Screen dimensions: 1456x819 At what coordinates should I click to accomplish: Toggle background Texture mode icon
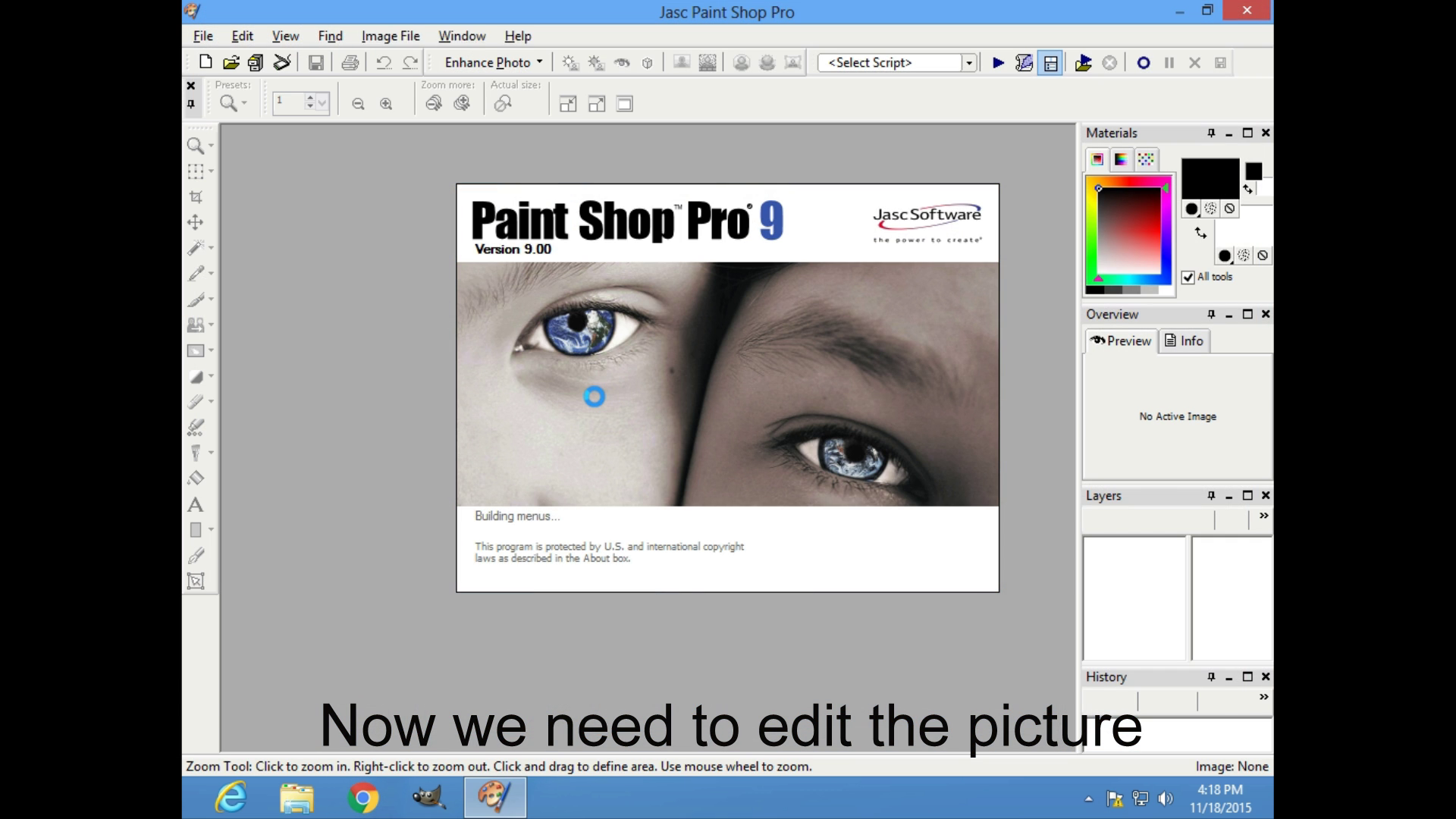[1244, 256]
